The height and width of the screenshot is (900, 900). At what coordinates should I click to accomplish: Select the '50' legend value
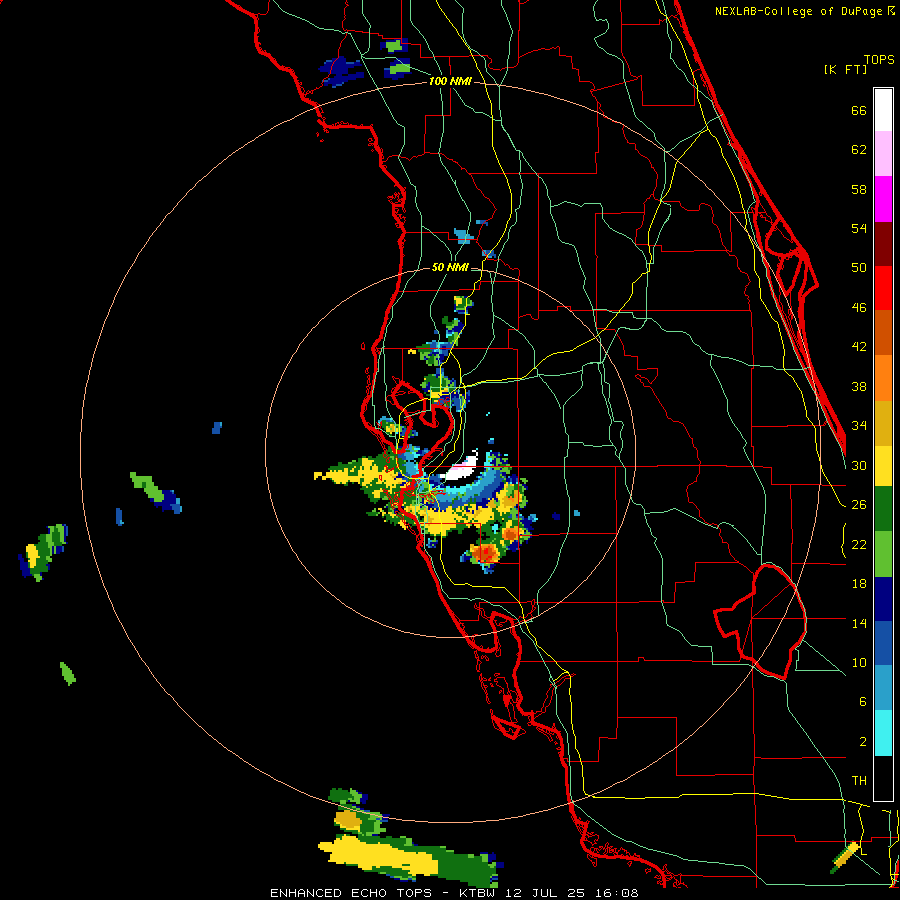click(x=859, y=268)
